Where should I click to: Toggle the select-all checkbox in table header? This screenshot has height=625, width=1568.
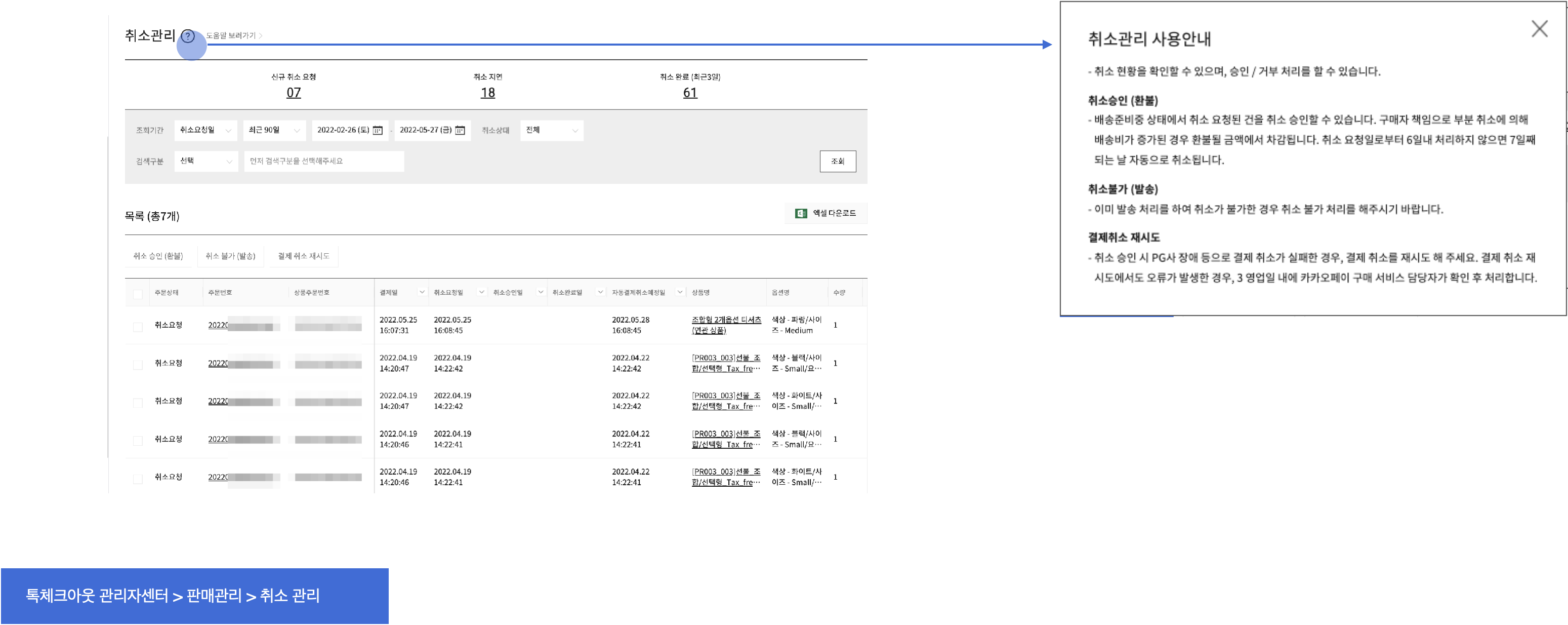pos(138,294)
